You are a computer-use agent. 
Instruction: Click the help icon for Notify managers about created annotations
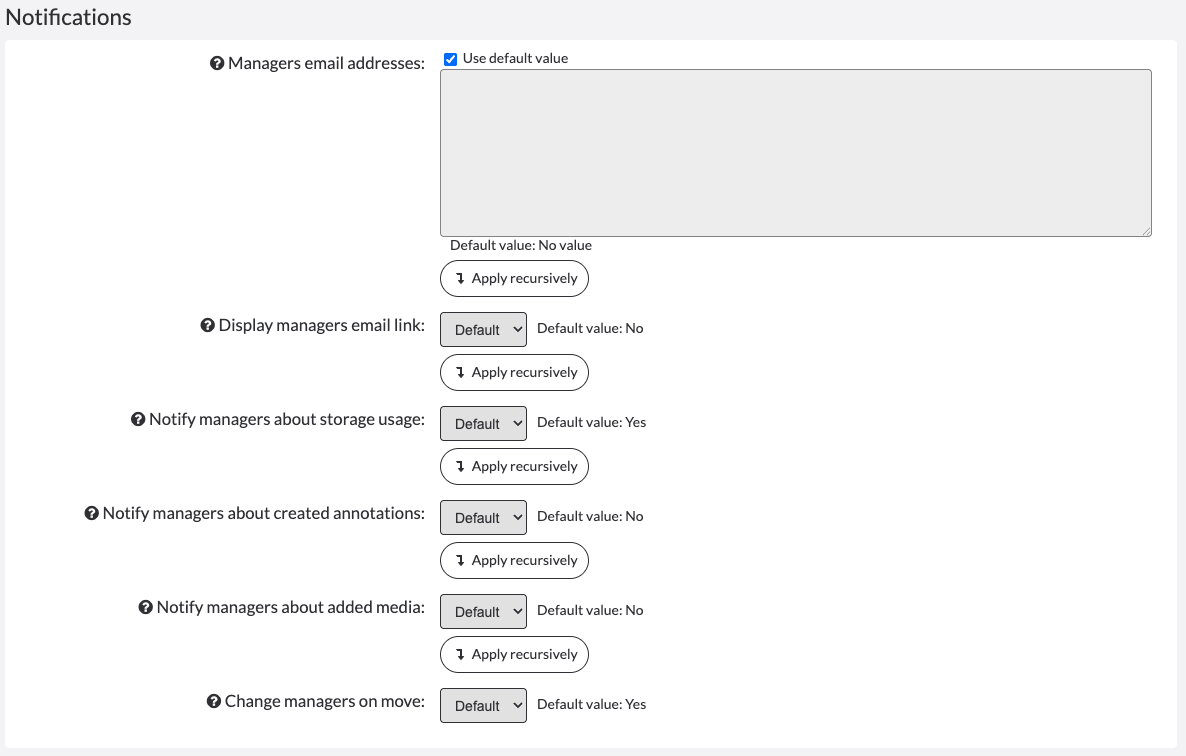pyautogui.click(x=92, y=513)
